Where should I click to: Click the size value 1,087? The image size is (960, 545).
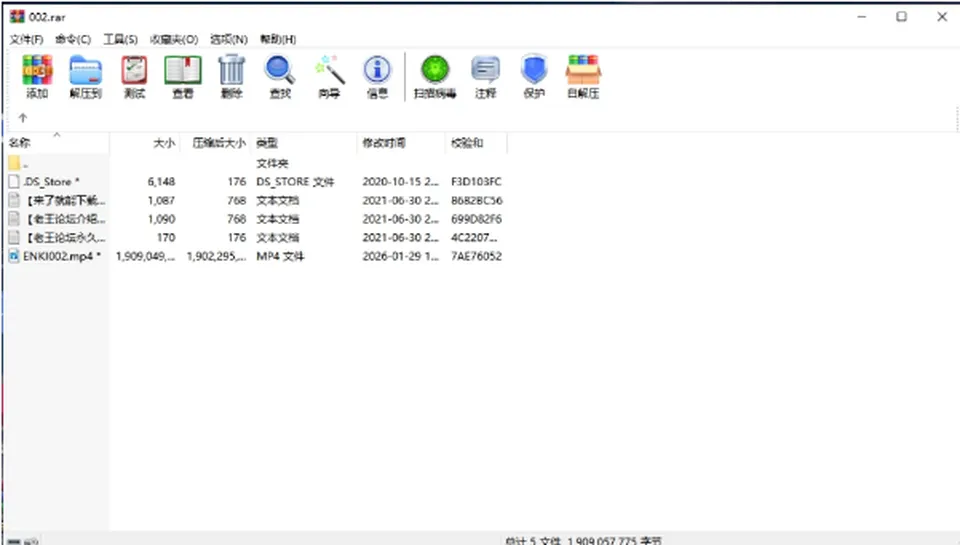tap(161, 200)
